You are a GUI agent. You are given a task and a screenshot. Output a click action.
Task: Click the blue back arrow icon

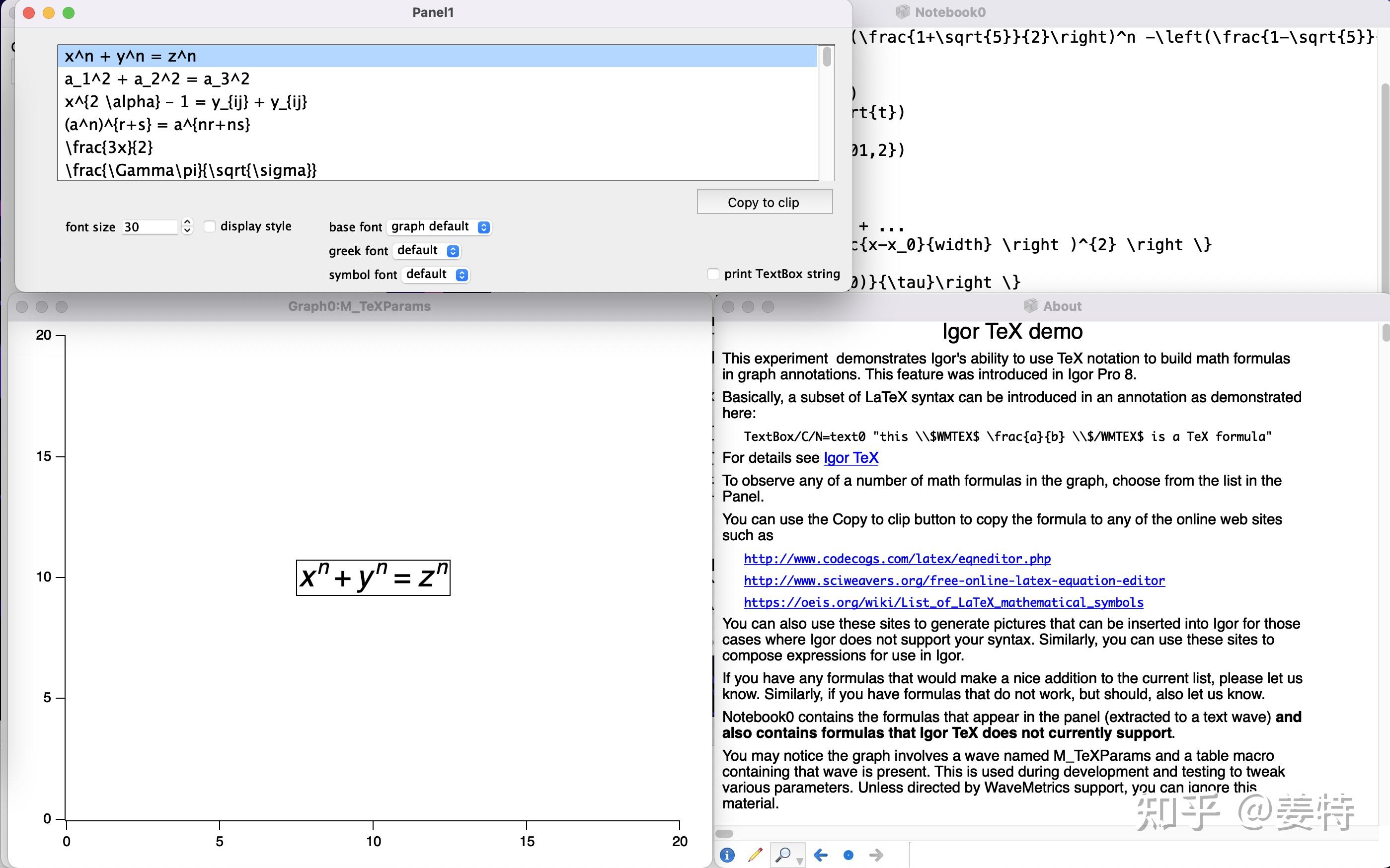pyautogui.click(x=821, y=855)
